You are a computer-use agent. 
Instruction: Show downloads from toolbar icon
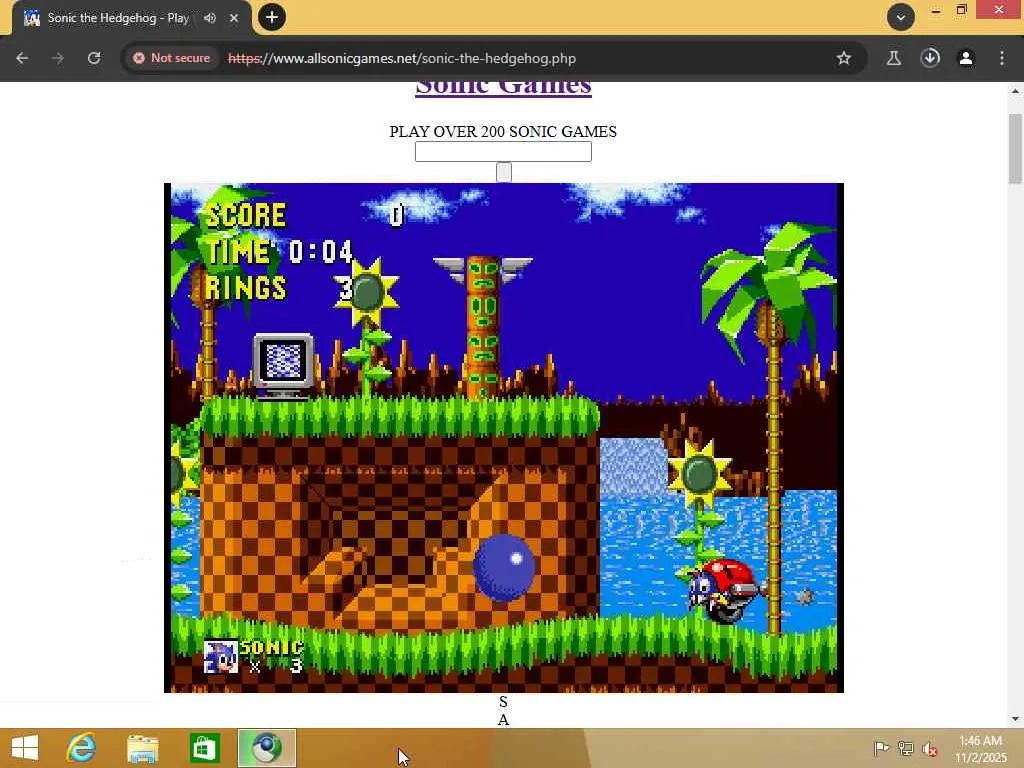tap(930, 58)
